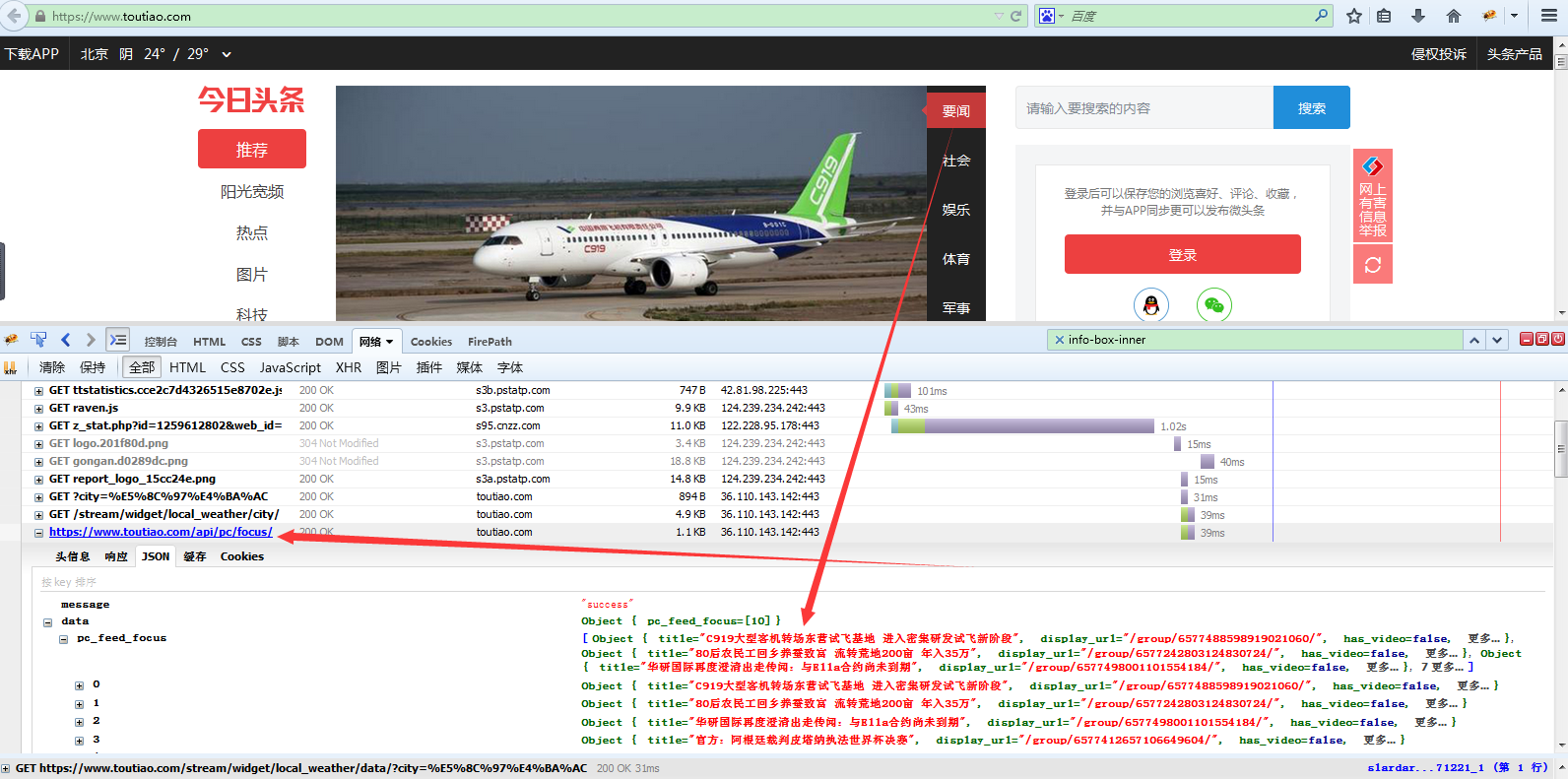
Task: Click the WeChat login icon
Action: click(1214, 304)
